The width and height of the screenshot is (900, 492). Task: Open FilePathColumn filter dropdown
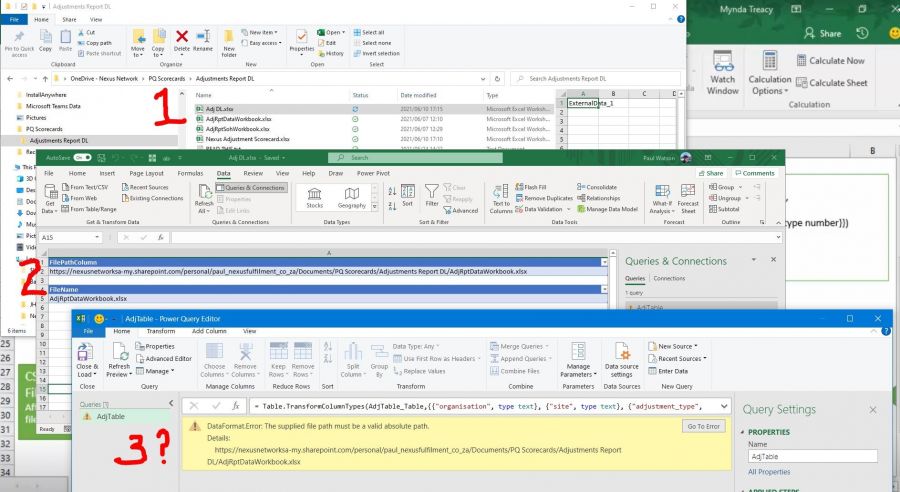coord(604,262)
